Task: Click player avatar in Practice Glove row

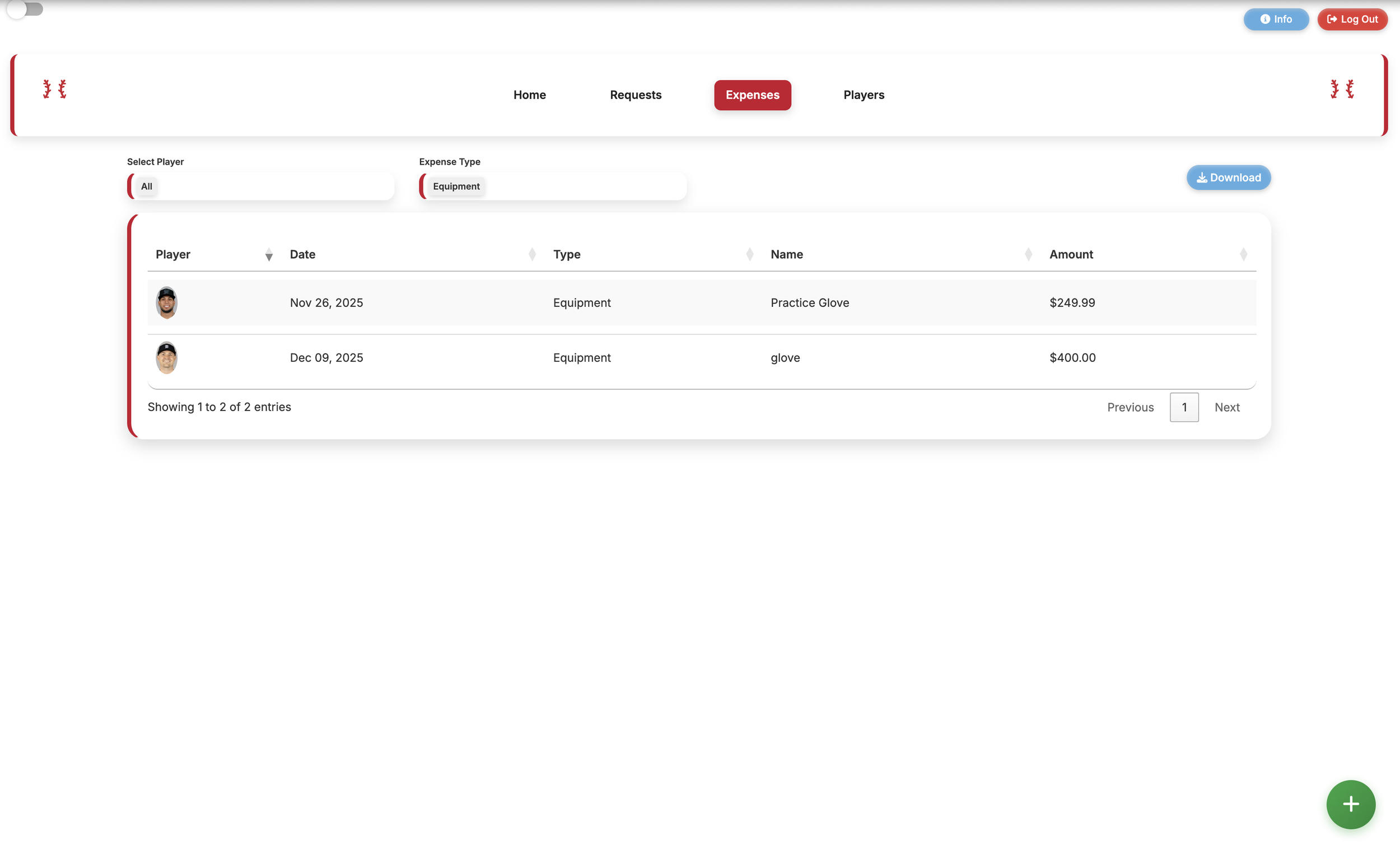Action: tap(166, 303)
